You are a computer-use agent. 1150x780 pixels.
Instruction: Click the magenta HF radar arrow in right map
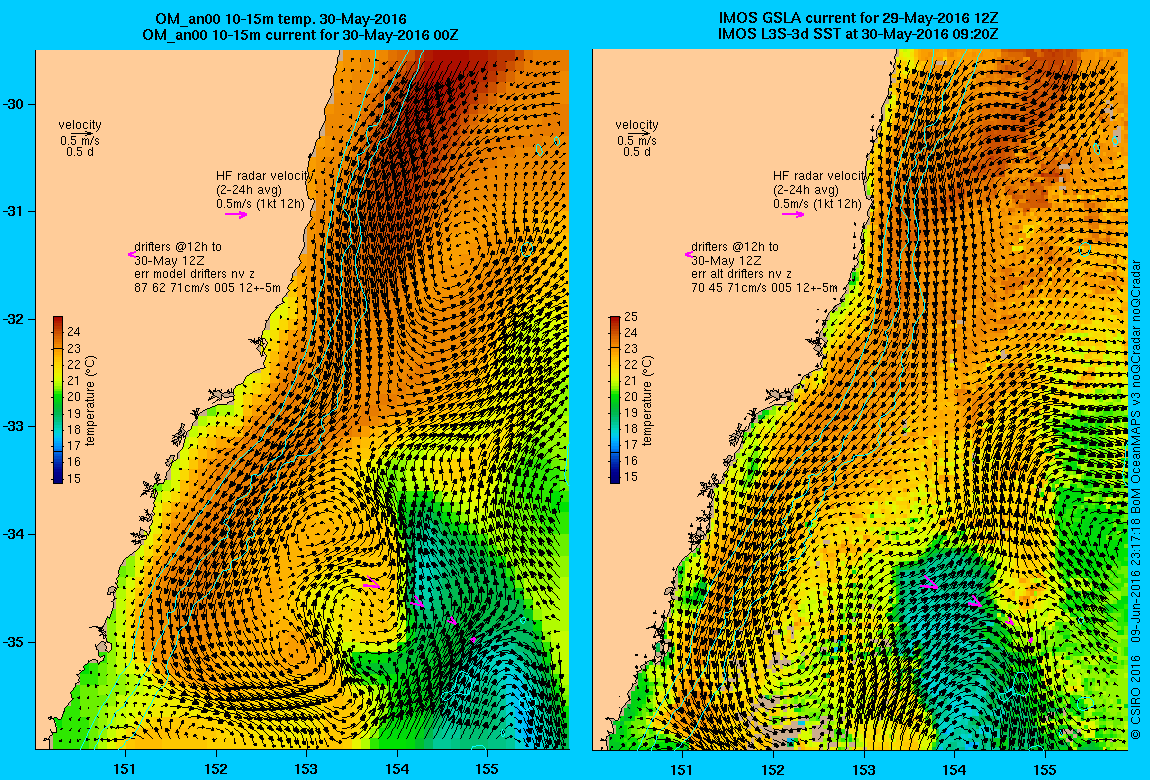pyautogui.click(x=793, y=215)
